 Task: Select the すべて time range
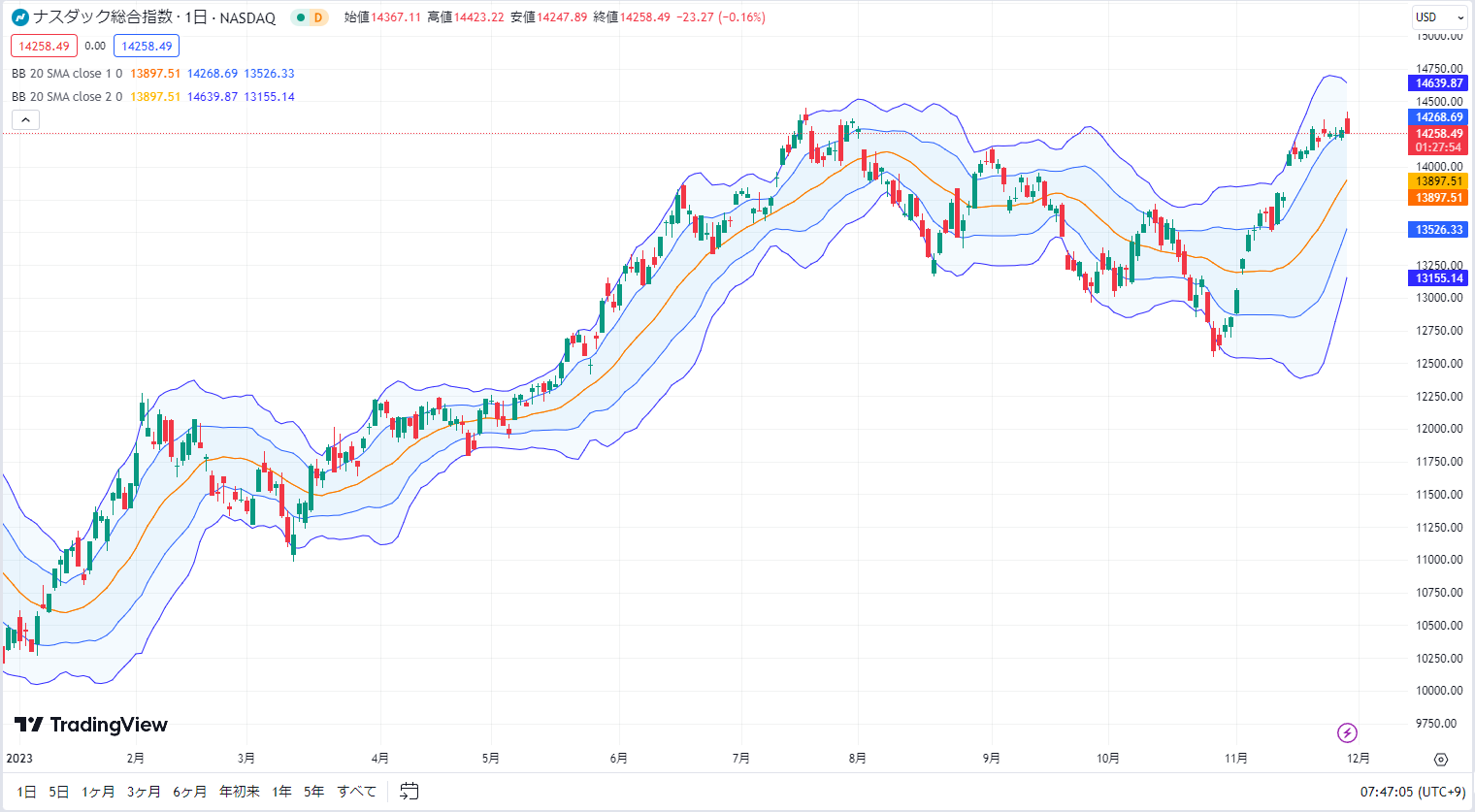pos(357,792)
